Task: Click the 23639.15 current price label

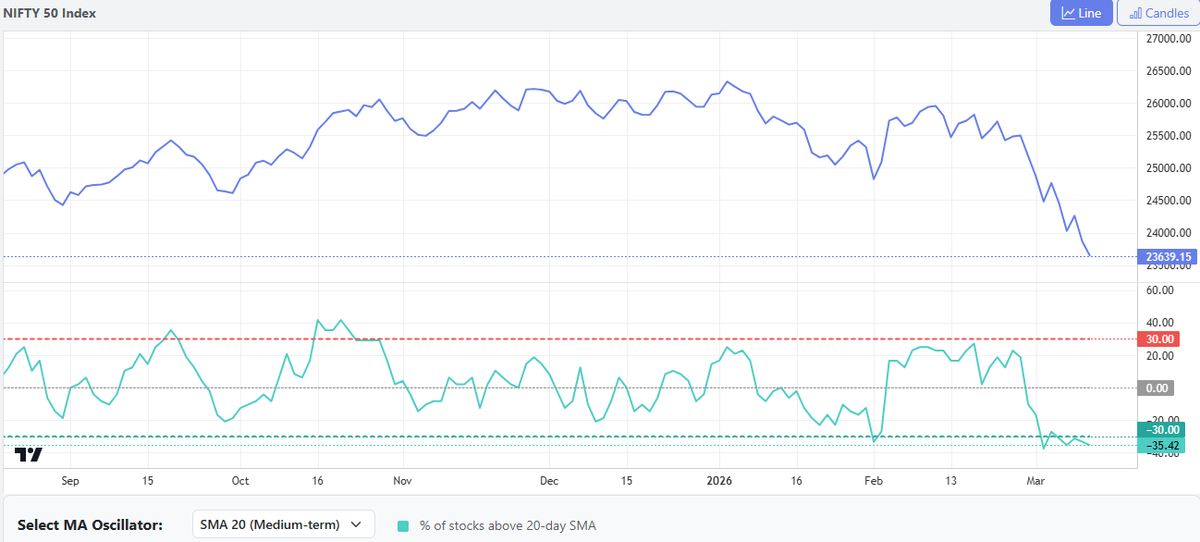Action: pos(1169,257)
